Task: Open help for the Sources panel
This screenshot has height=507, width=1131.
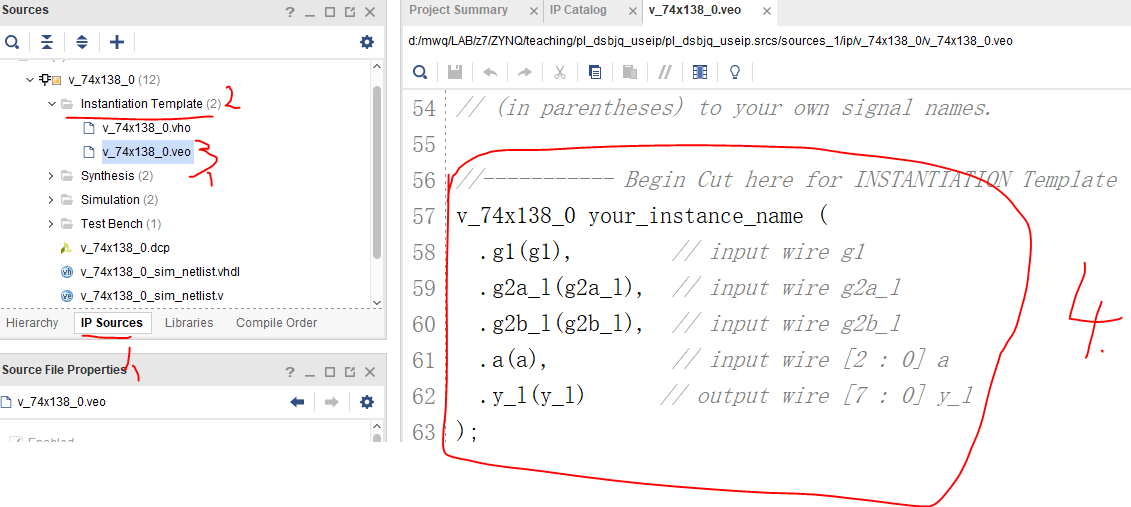Action: point(290,12)
